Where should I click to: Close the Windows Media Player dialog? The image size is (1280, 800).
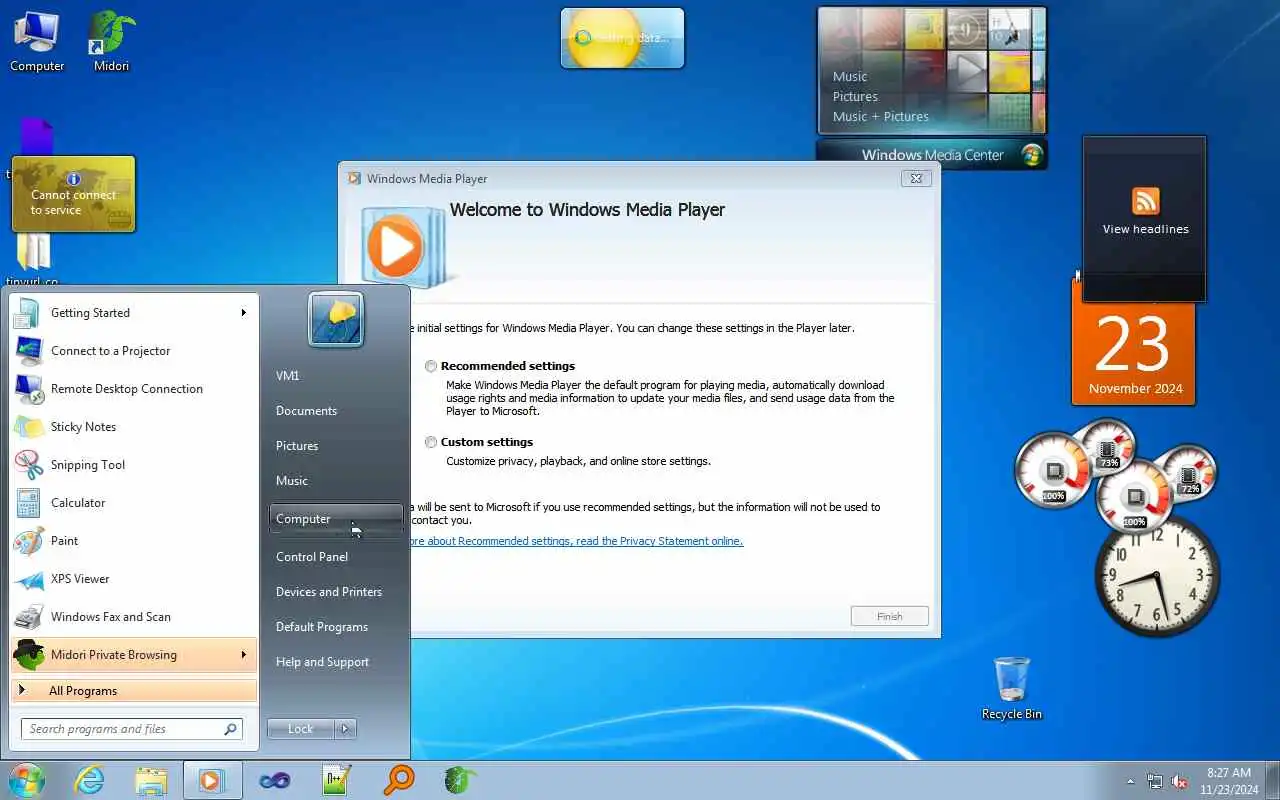click(x=916, y=178)
